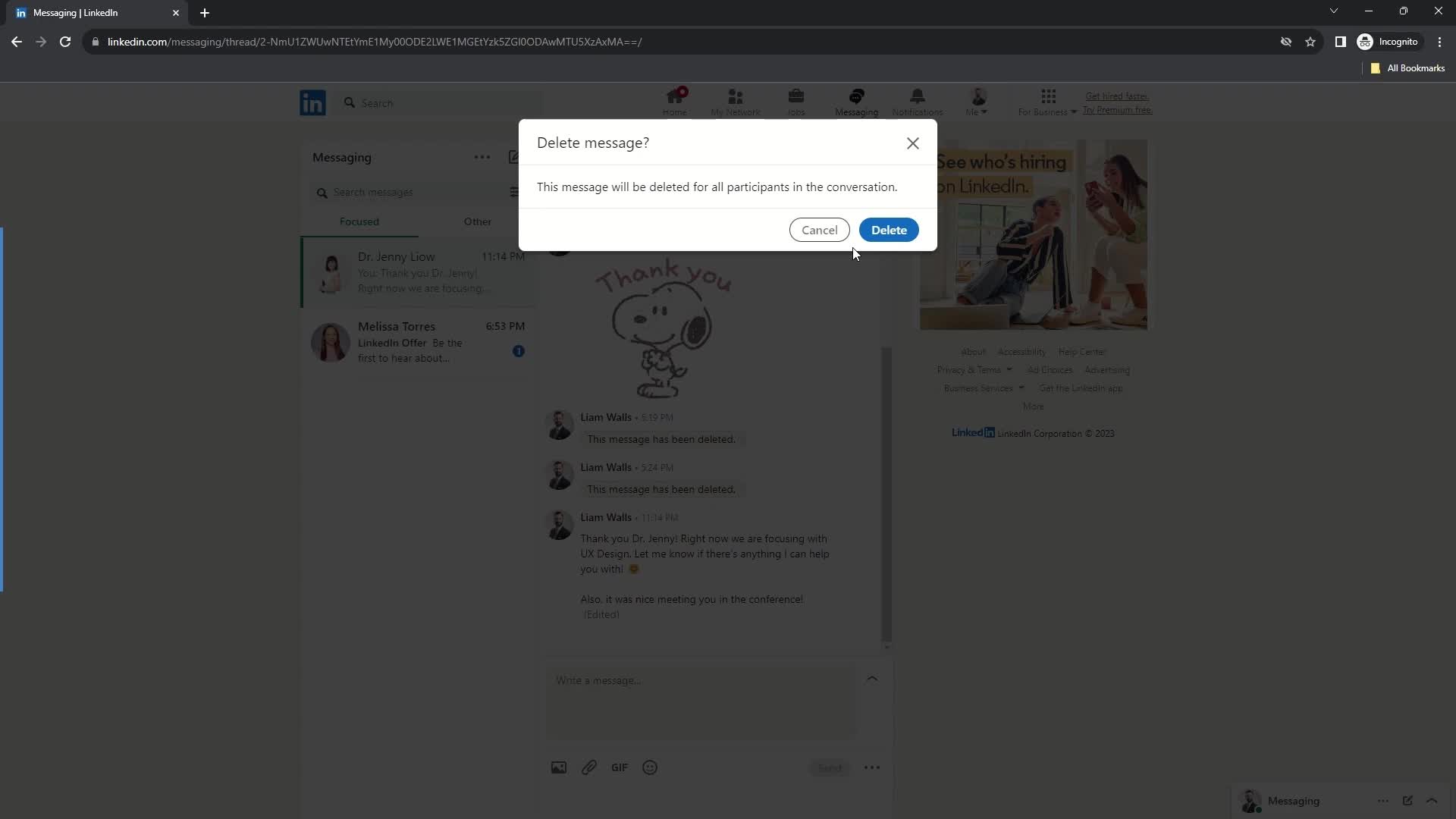This screenshot has height=819, width=1456.
Task: Follow the Try Premium free link
Action: coord(1117,110)
